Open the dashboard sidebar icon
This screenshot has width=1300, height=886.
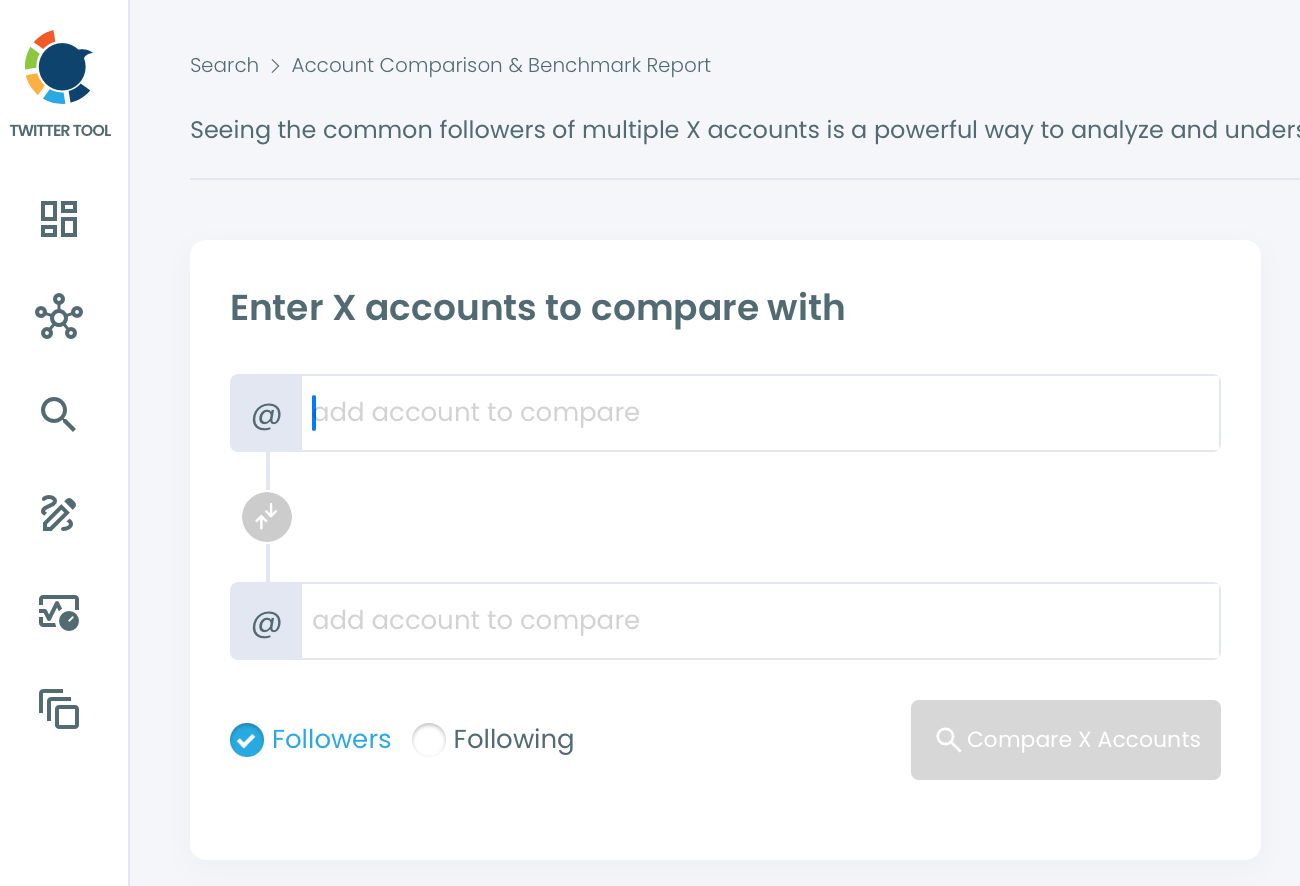[59, 218]
